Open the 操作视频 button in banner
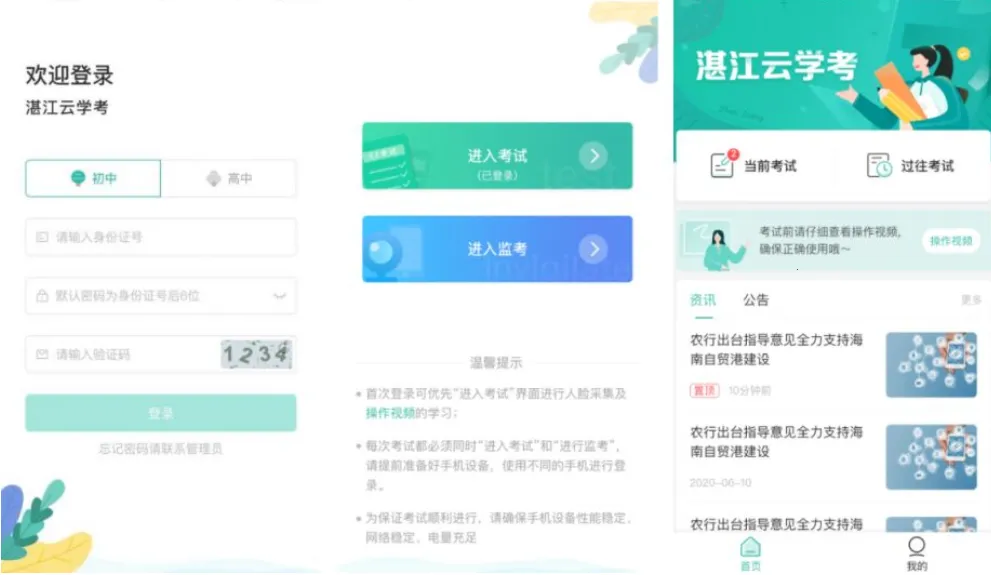Screen dimensions: 991x575 tap(951, 241)
